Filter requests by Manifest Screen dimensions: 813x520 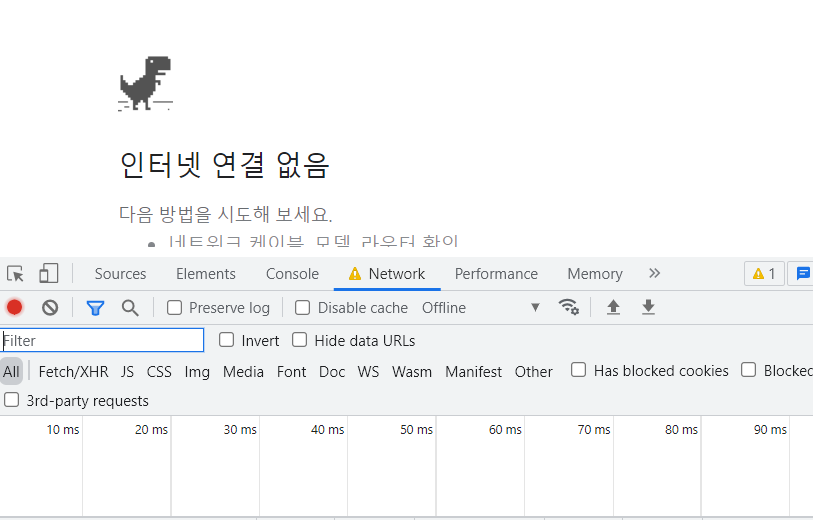point(473,372)
